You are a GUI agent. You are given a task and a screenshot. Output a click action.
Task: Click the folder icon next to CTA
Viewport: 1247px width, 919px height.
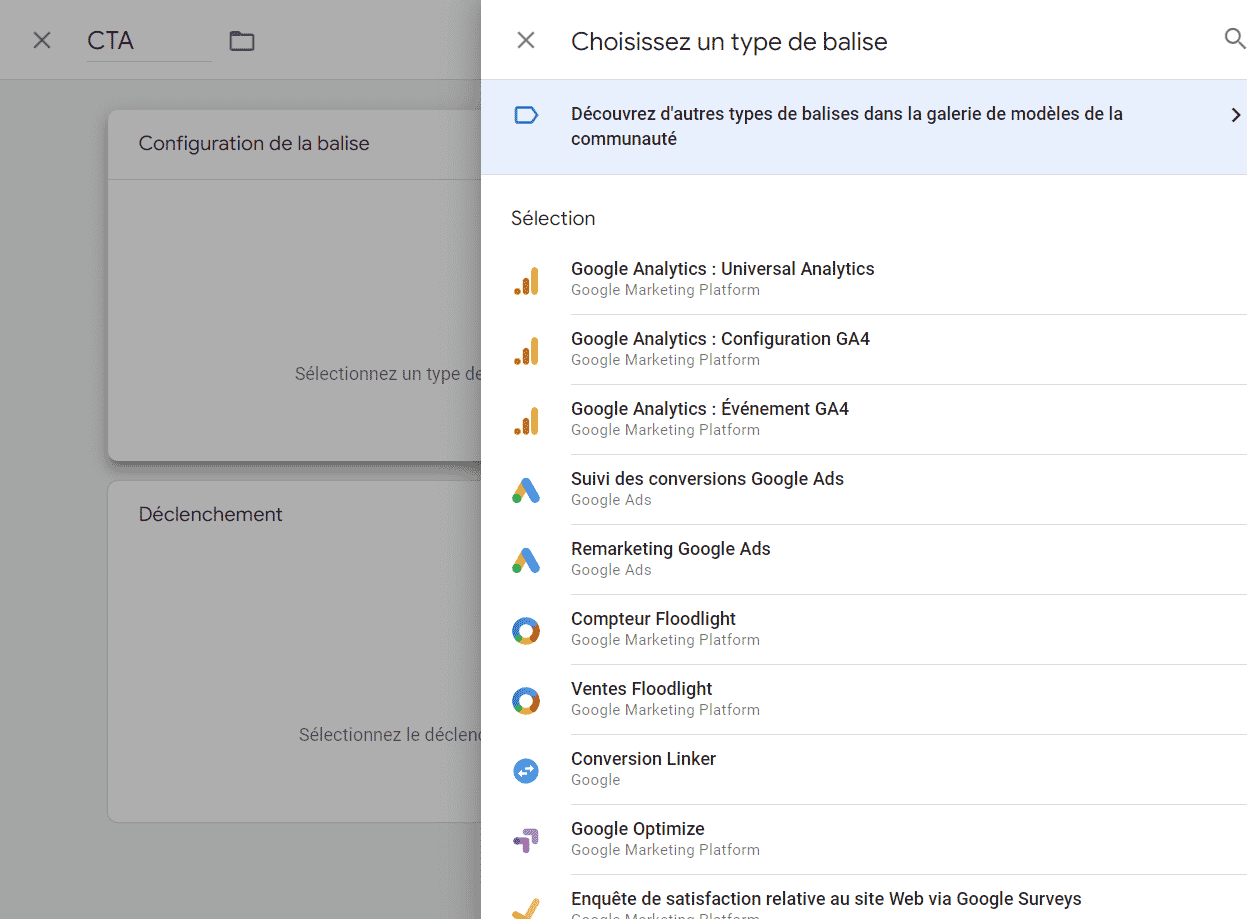242,41
